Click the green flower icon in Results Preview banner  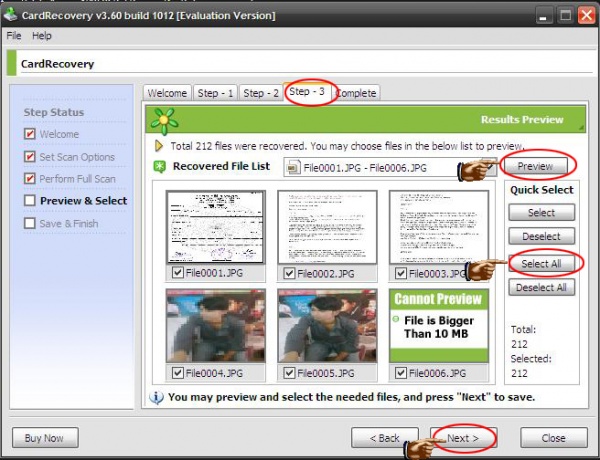pyautogui.click(x=164, y=121)
